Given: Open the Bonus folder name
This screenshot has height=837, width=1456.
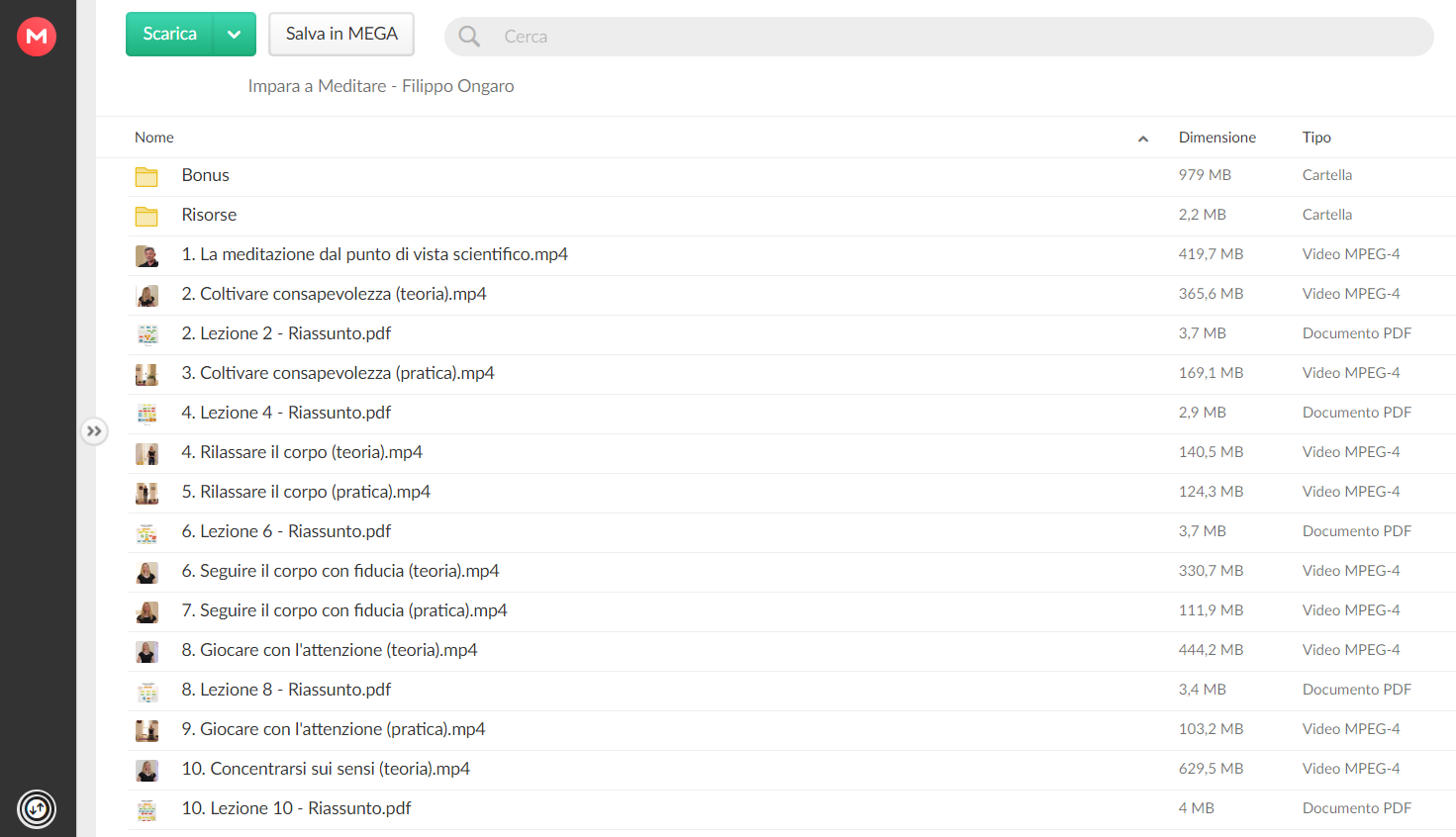Looking at the screenshot, I should pos(206,175).
